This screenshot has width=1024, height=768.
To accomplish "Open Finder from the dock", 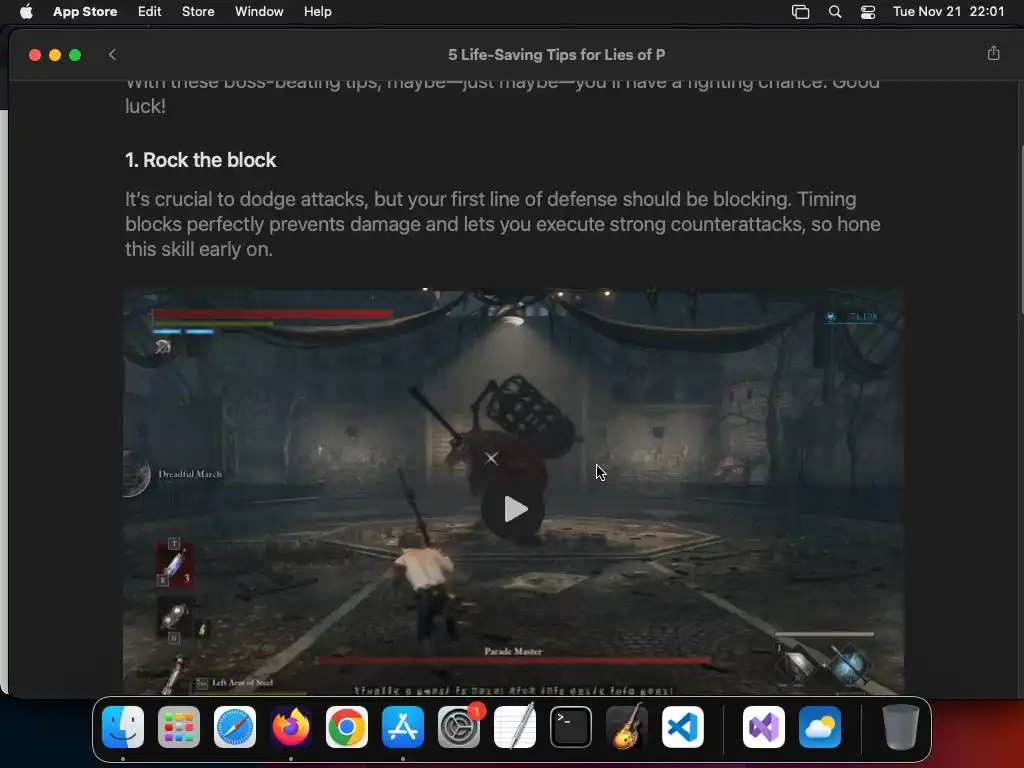I will (x=123, y=726).
